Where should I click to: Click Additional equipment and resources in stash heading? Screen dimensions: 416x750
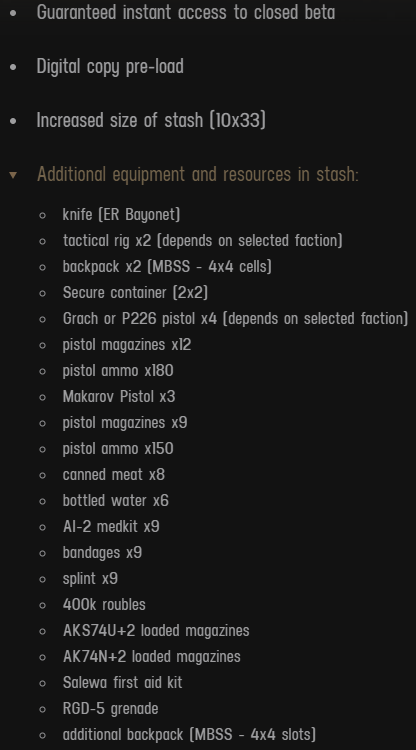[198, 174]
